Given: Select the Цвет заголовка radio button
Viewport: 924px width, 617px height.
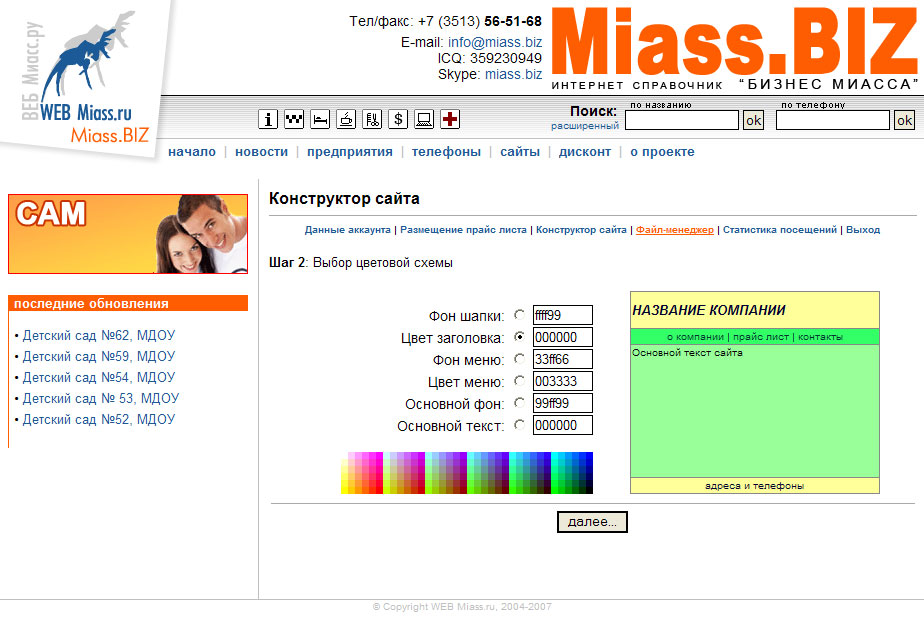Looking at the screenshot, I should (519, 336).
